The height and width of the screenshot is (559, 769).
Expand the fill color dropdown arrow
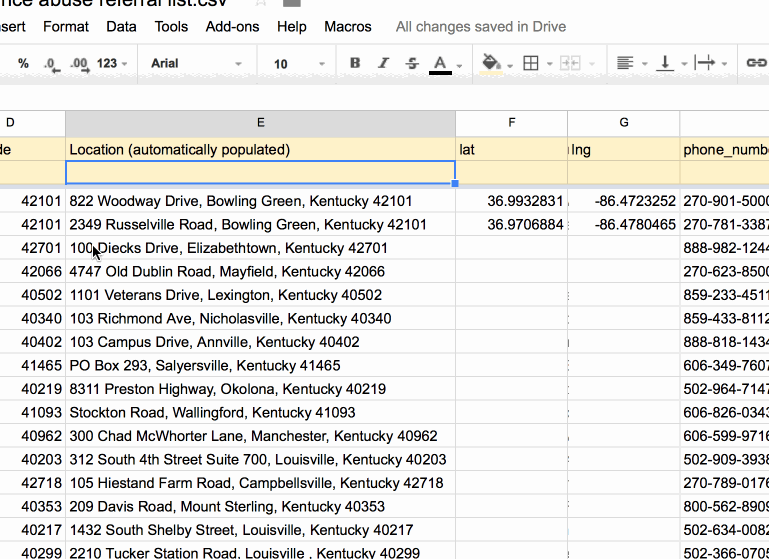coord(510,65)
